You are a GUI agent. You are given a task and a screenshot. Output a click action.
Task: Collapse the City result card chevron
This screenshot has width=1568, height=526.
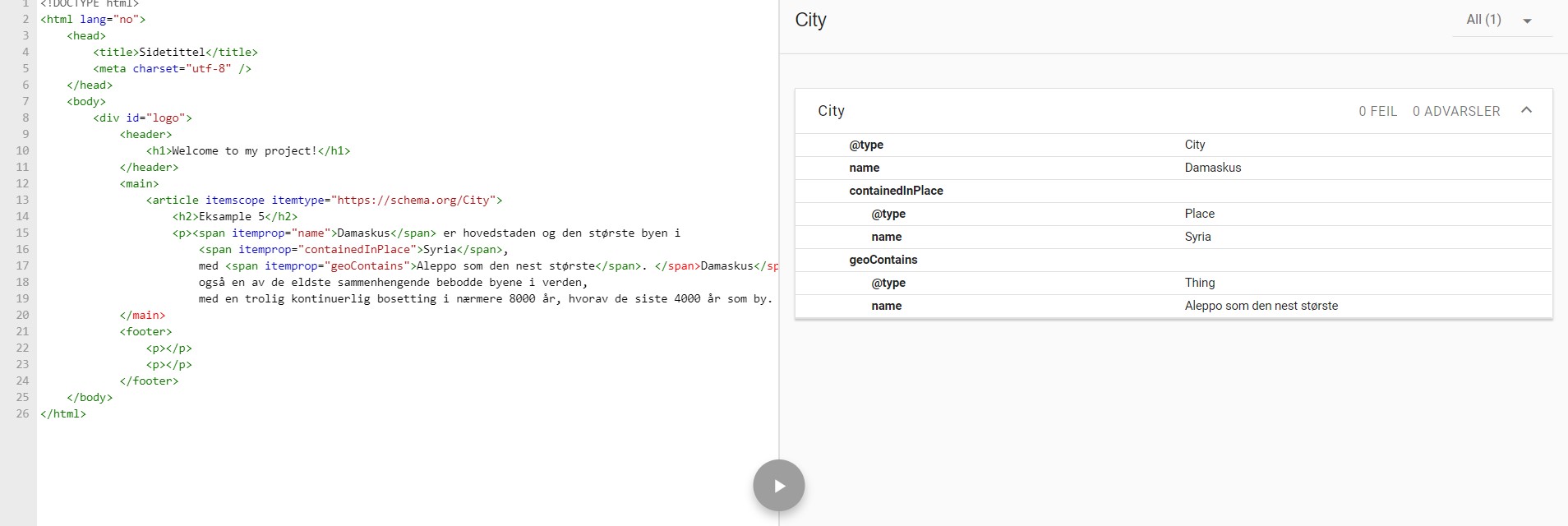(1526, 110)
